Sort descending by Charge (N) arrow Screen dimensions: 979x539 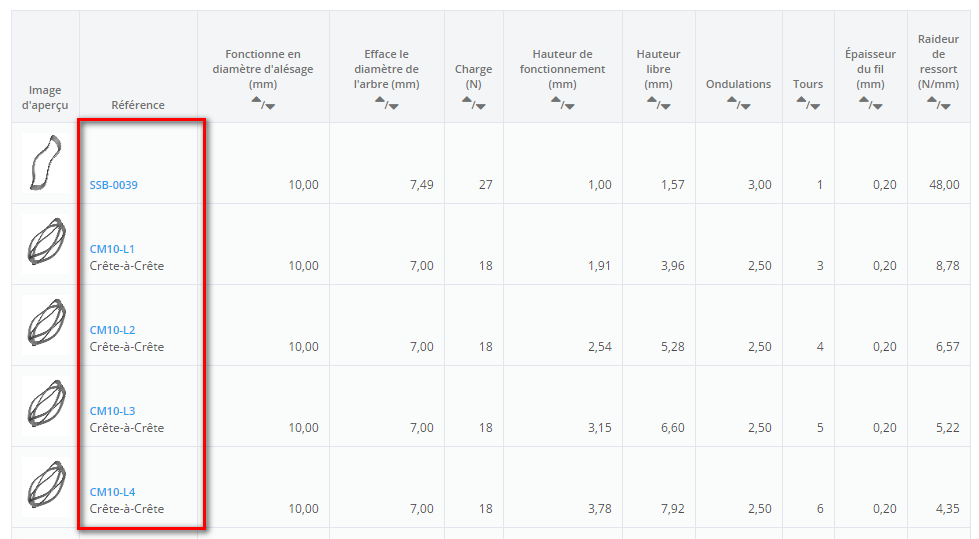pyautogui.click(x=480, y=106)
